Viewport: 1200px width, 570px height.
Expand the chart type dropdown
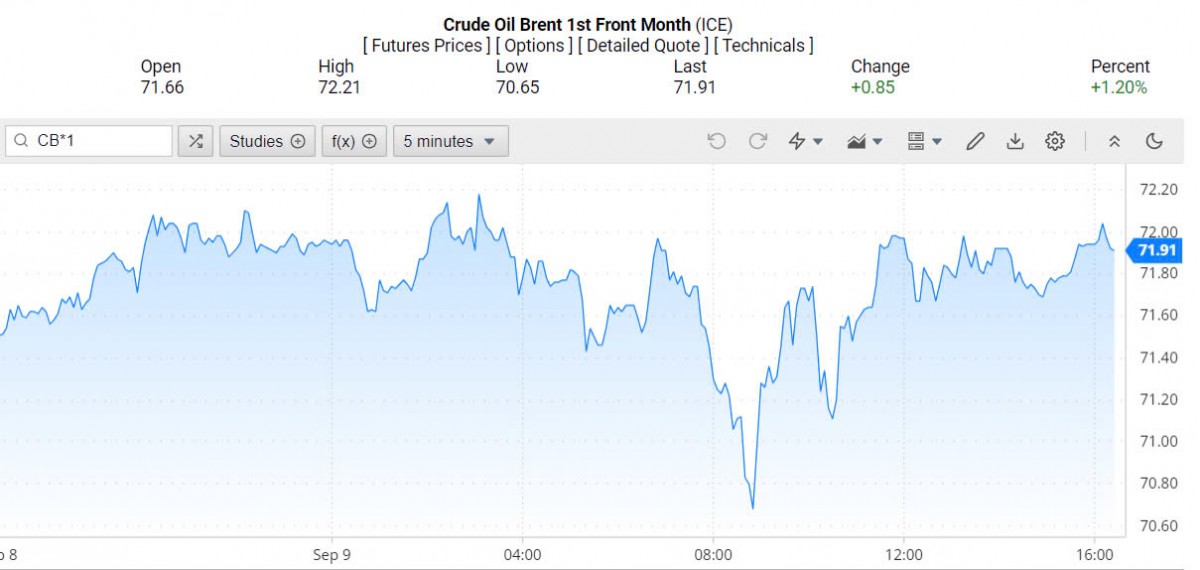tap(864, 141)
